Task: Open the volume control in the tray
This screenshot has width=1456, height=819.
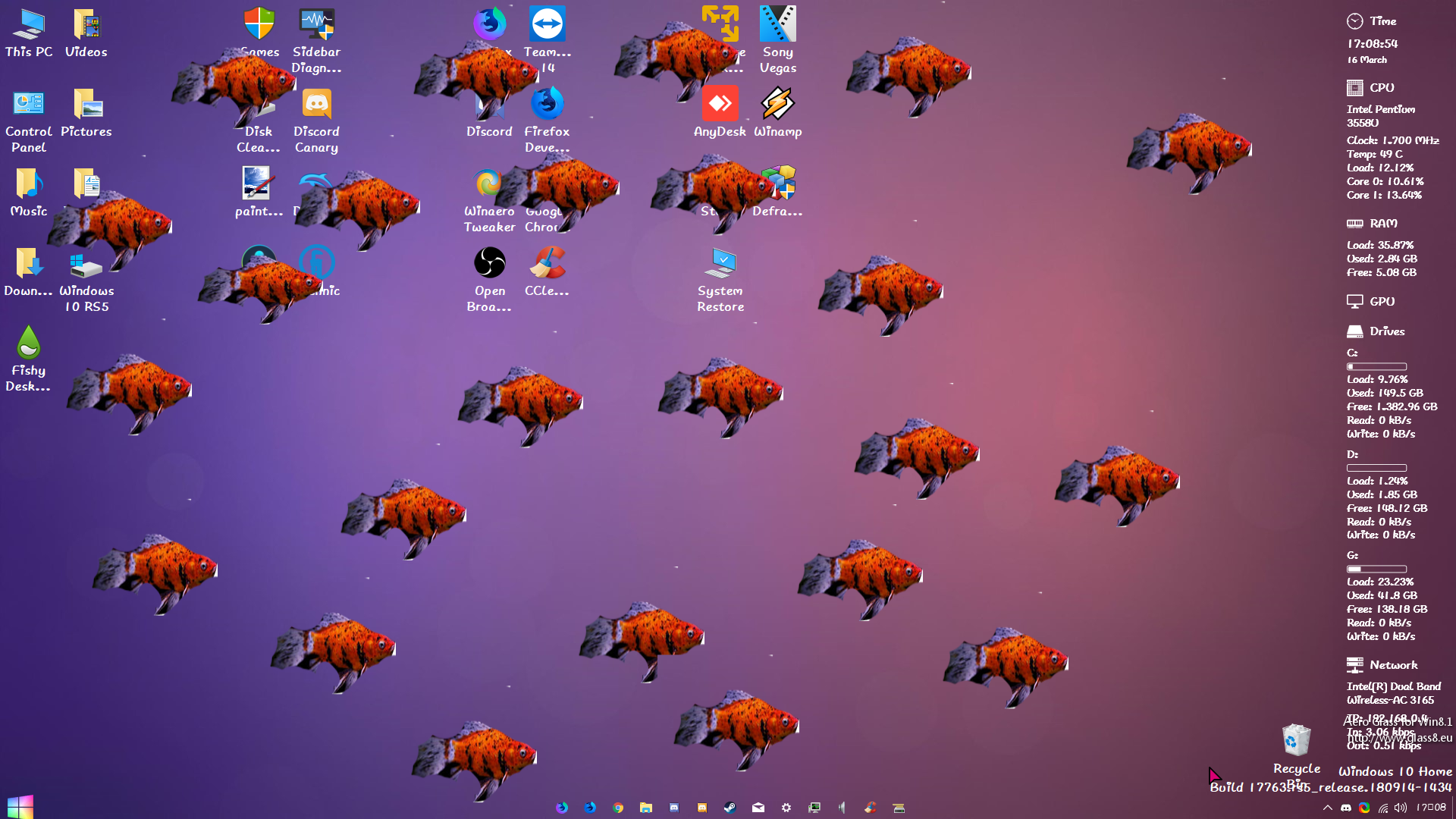Action: tap(1401, 808)
